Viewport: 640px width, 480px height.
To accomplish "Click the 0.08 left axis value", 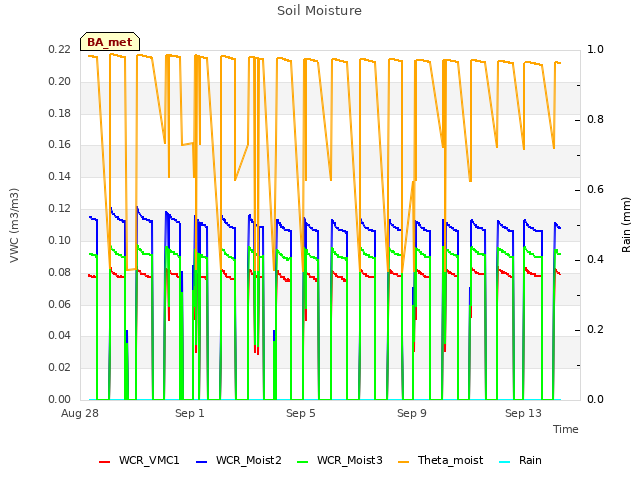I will click(x=60, y=272).
